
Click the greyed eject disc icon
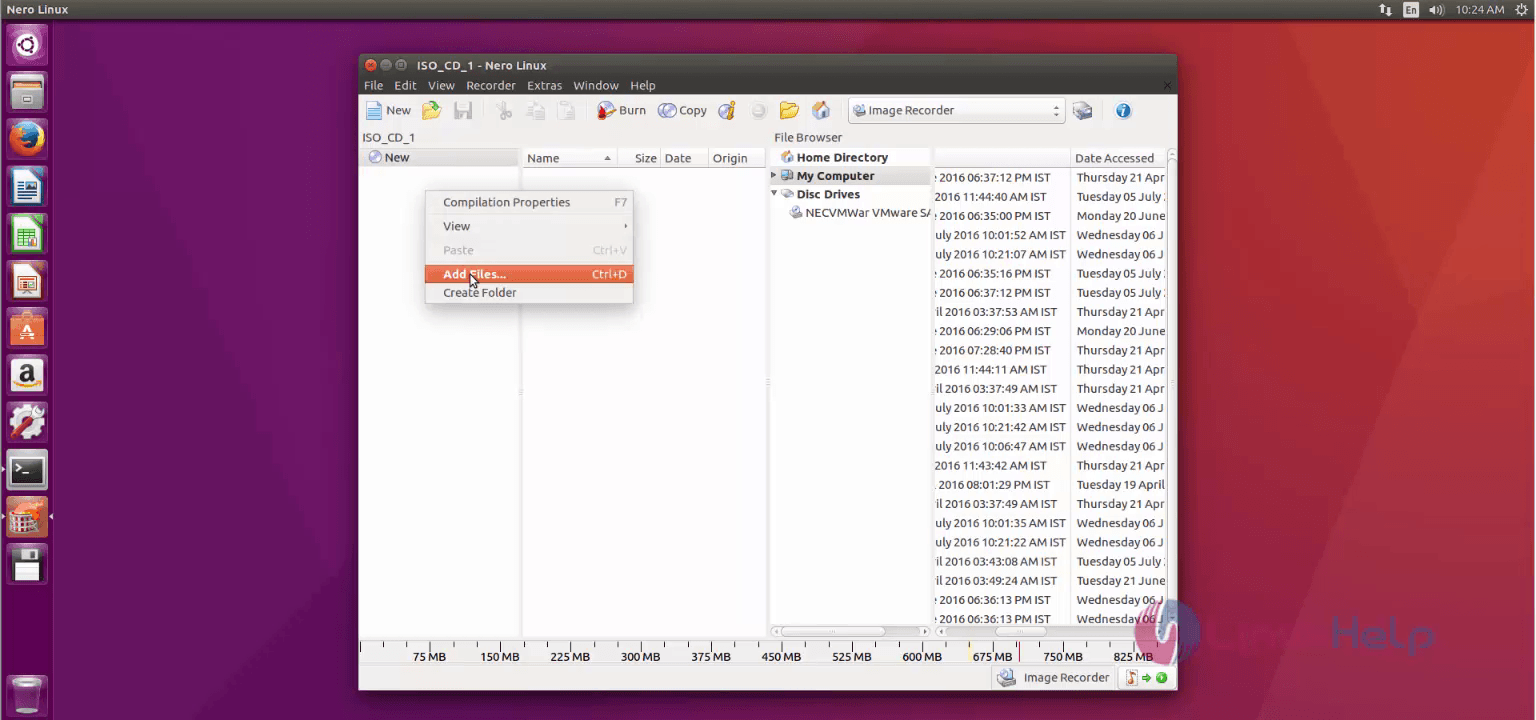pyautogui.click(x=758, y=111)
